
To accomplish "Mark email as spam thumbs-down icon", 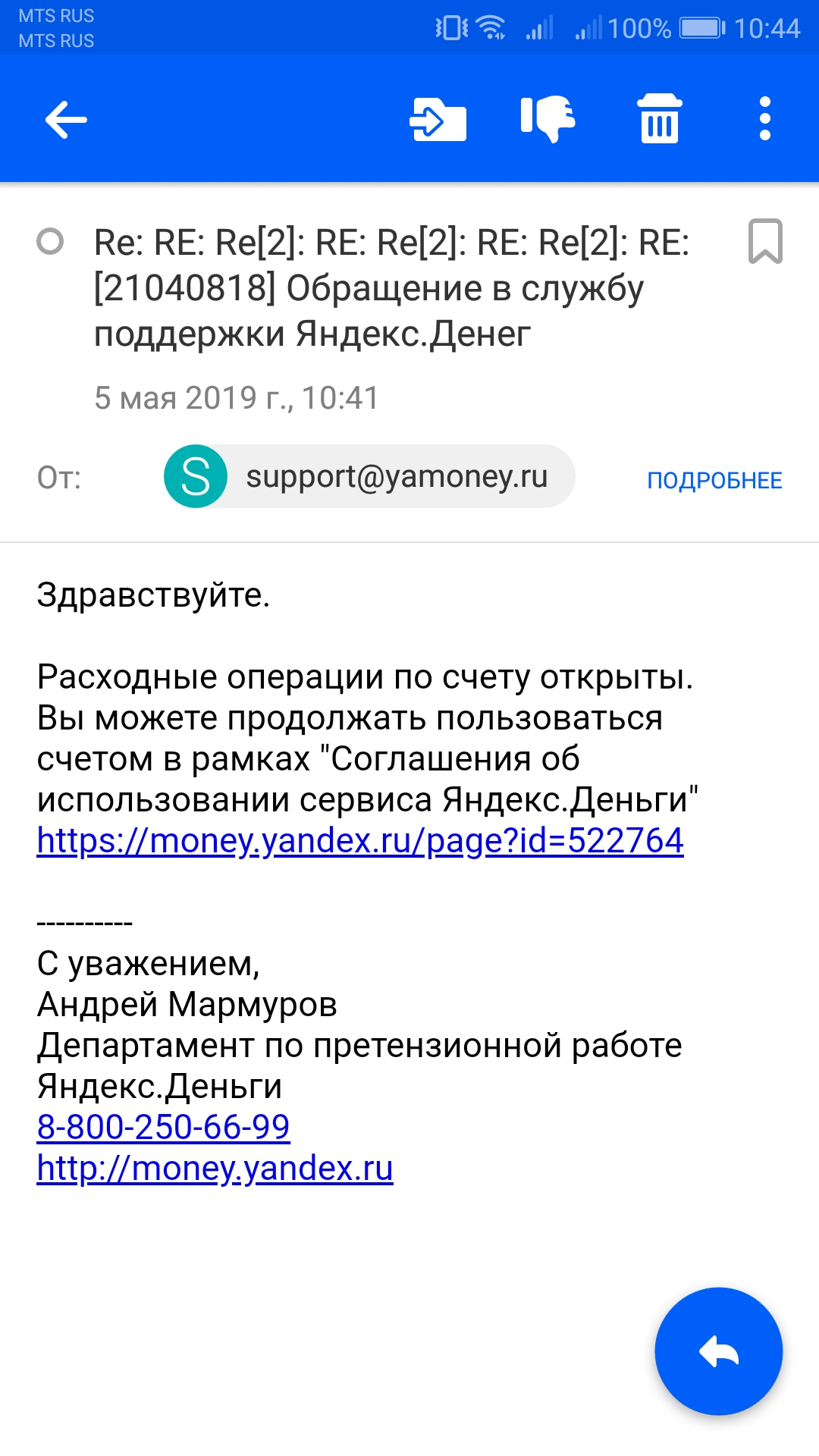I will pyautogui.click(x=548, y=119).
